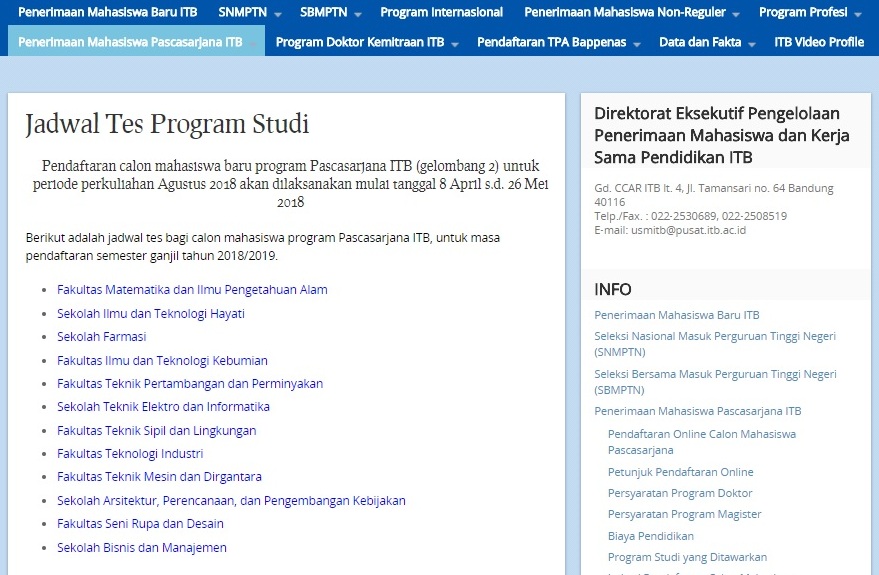Click the Gd. CCAR ITB address text
The height and width of the screenshot is (575, 879).
click(714, 195)
